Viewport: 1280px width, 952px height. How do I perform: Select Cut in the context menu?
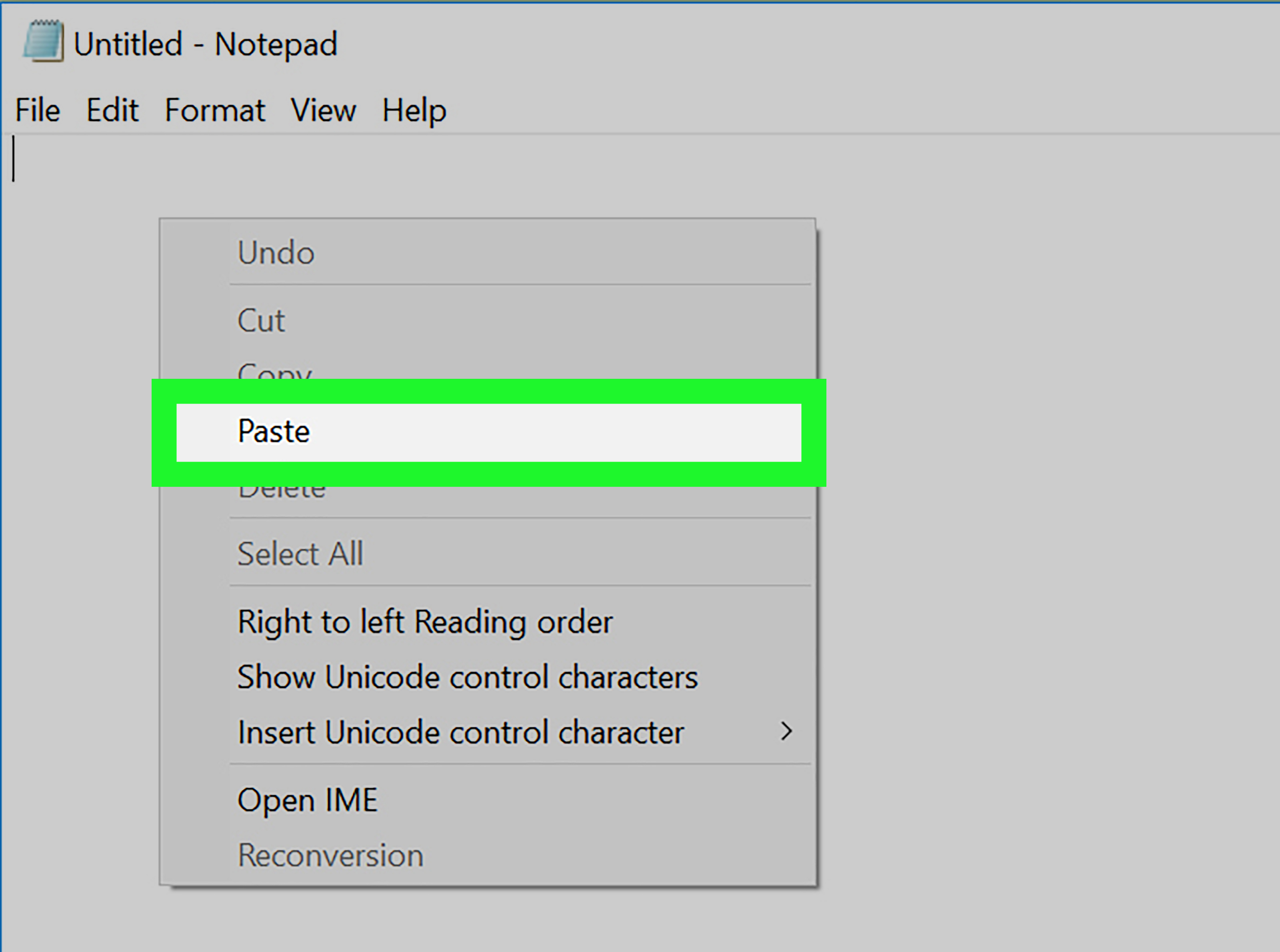click(x=261, y=320)
